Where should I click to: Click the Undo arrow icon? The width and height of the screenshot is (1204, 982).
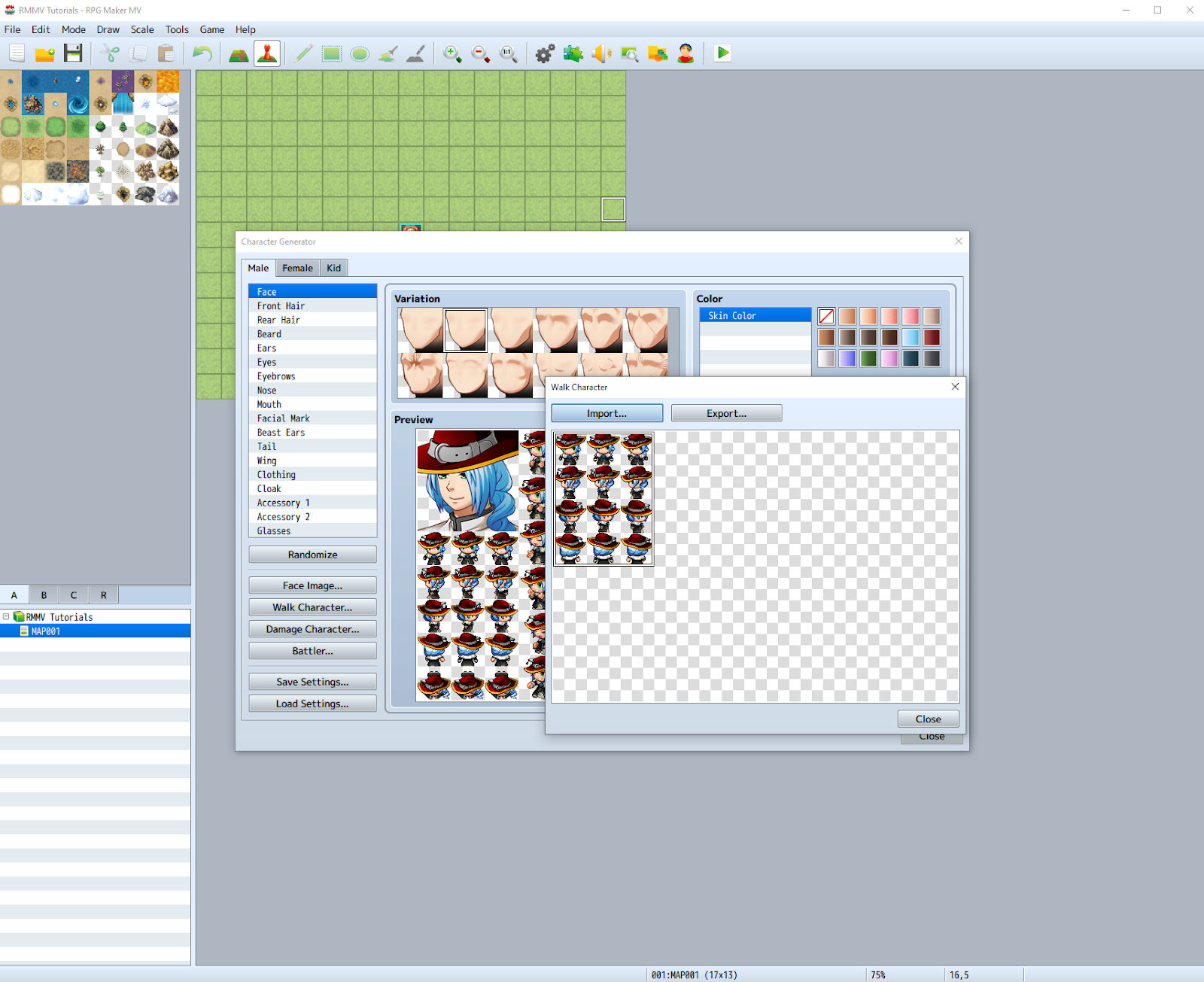tap(202, 53)
